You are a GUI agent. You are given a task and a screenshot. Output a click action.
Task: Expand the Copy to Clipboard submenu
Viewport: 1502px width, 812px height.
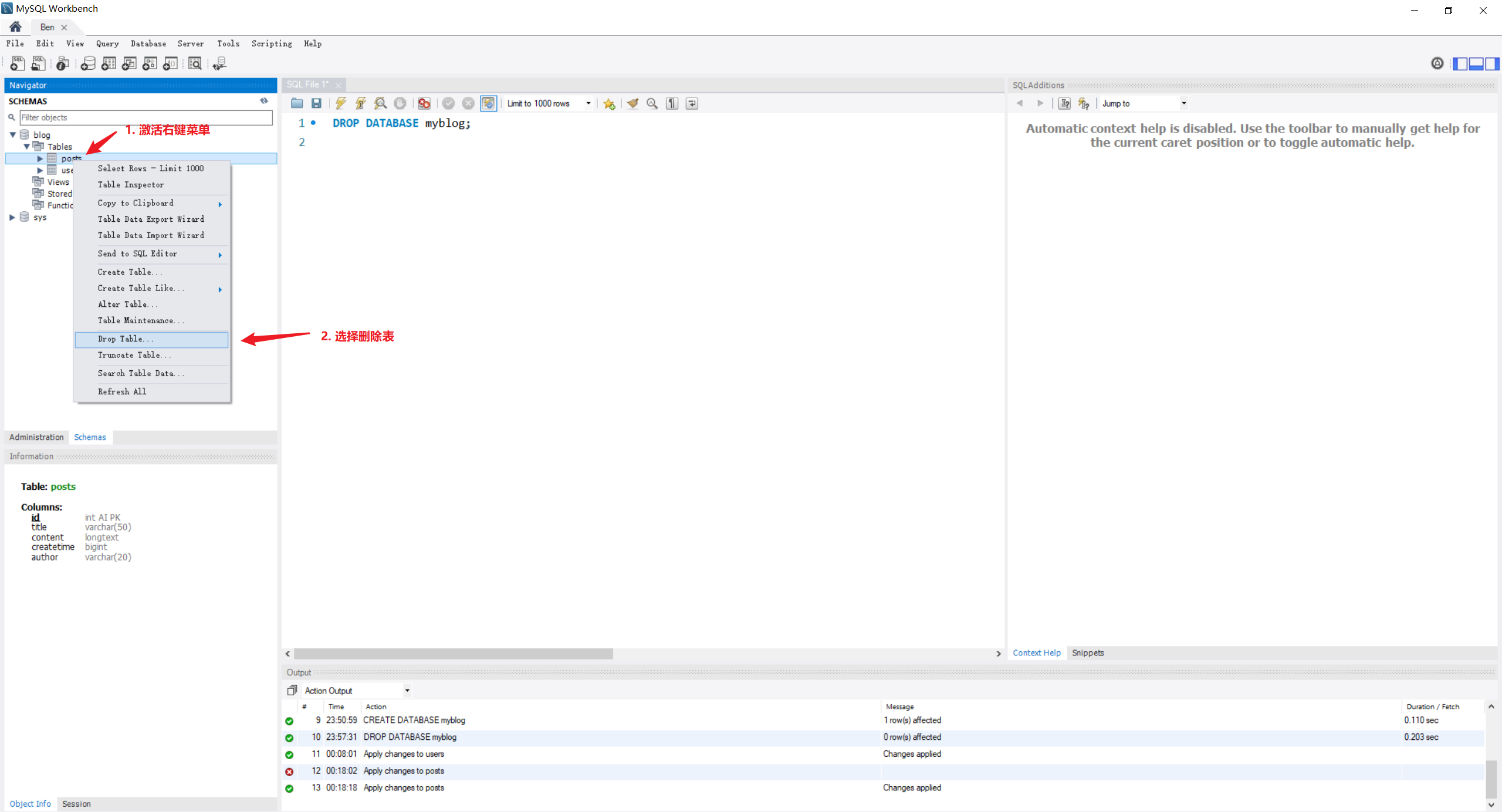click(151, 203)
